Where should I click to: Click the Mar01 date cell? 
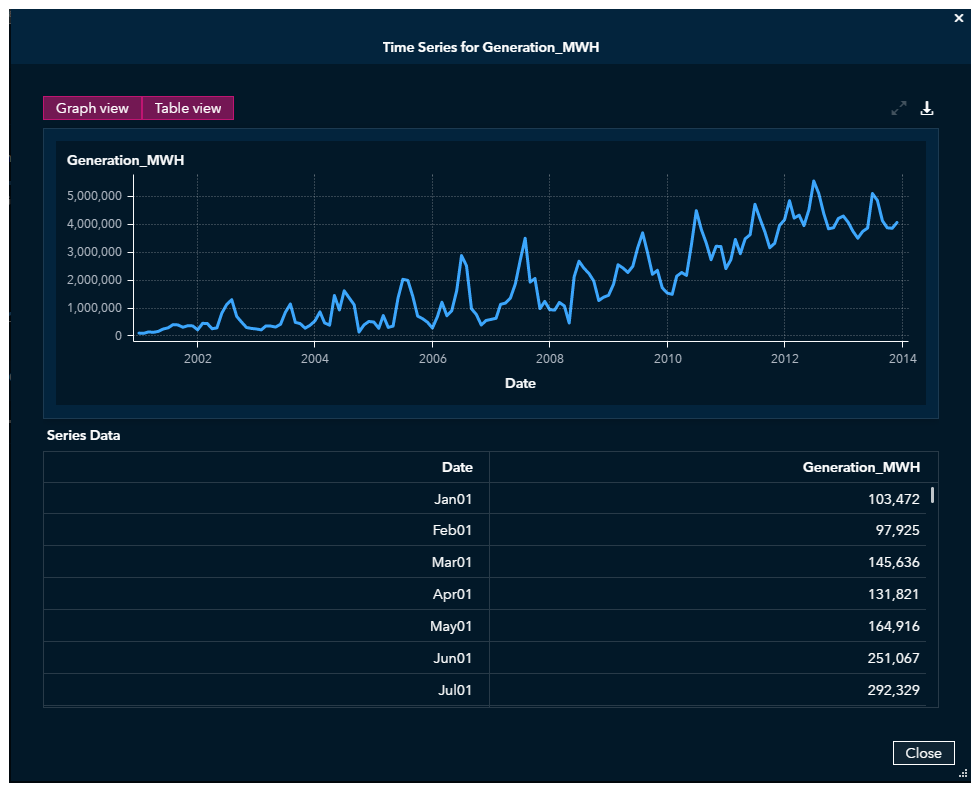pos(451,562)
